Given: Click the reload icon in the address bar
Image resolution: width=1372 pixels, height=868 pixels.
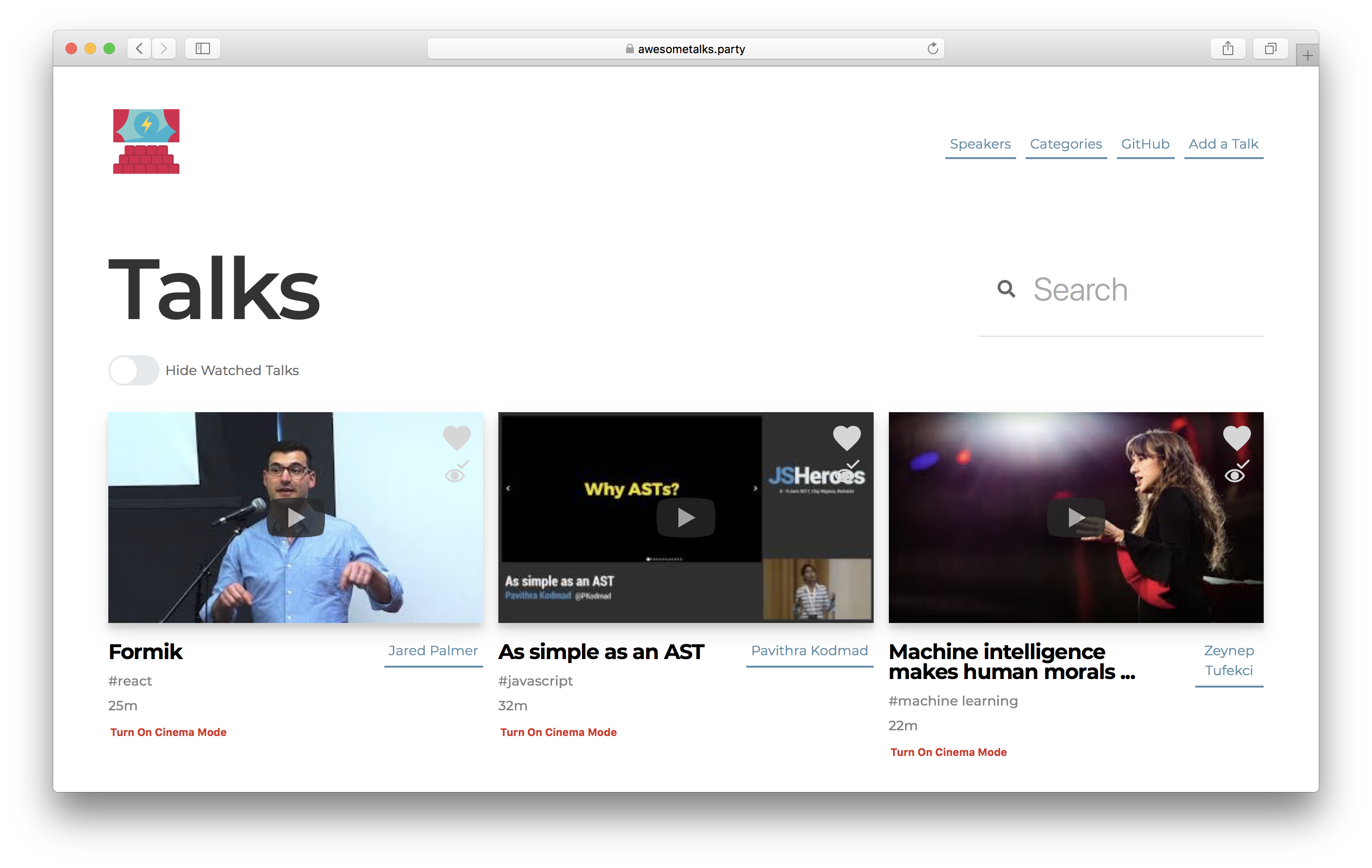Looking at the screenshot, I should 933,48.
